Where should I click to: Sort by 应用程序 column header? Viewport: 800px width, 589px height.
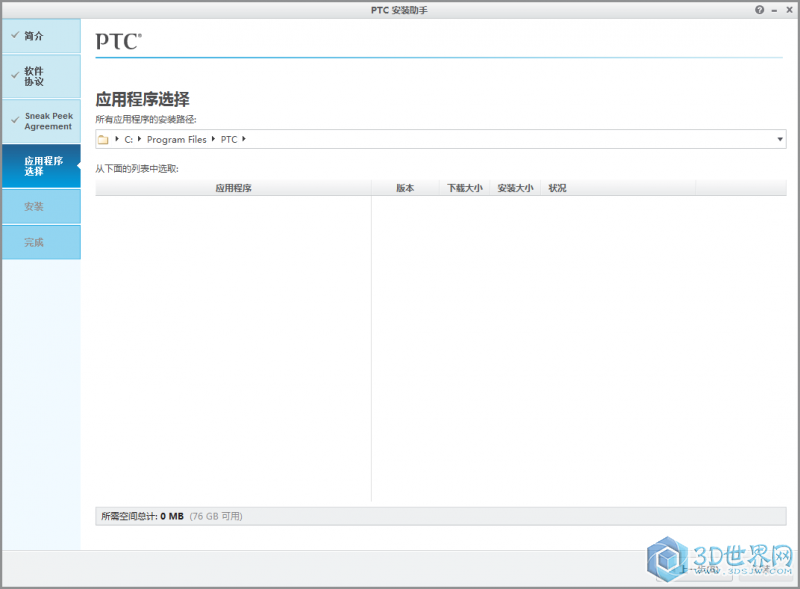[233, 188]
